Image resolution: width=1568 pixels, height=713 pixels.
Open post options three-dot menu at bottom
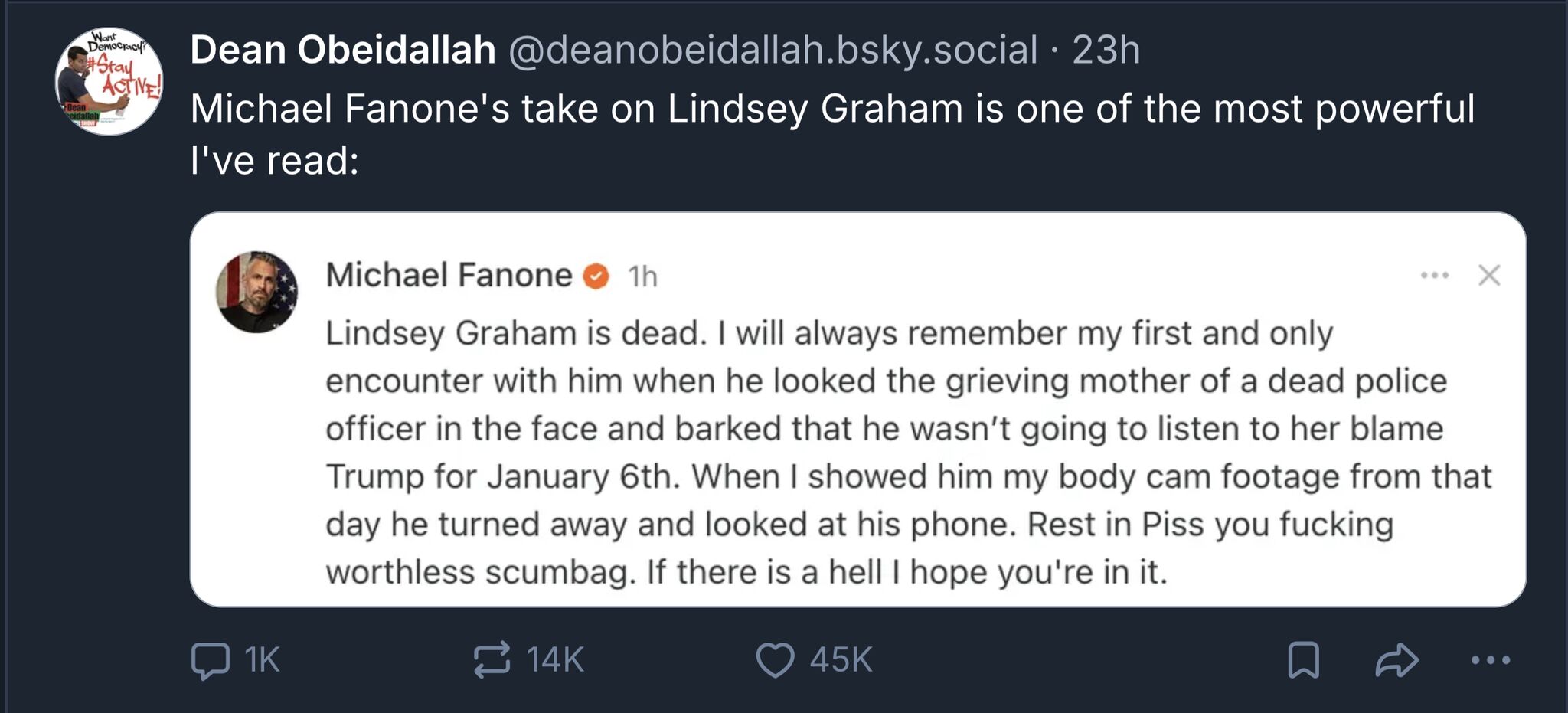(1491, 659)
